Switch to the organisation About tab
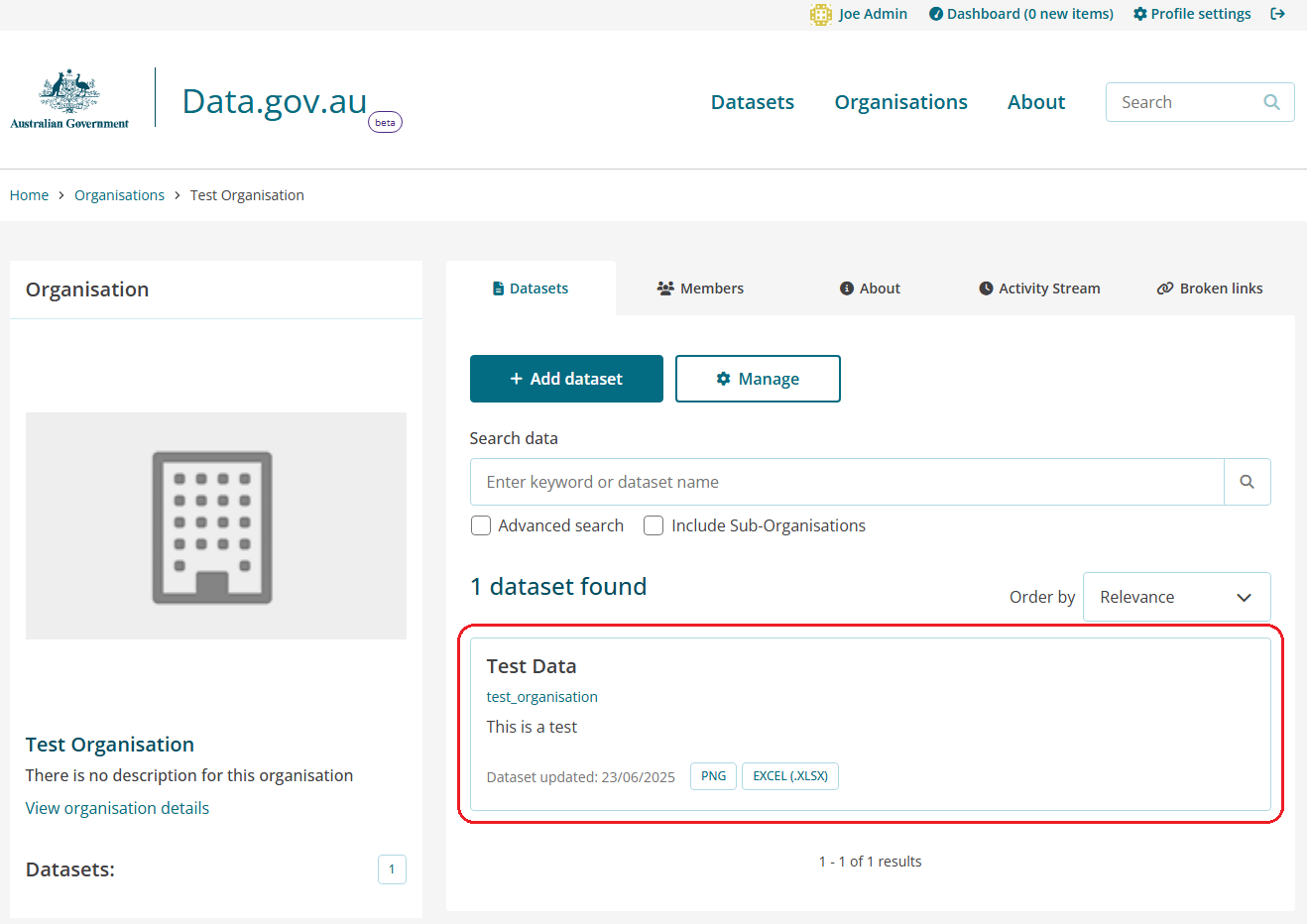Viewport: 1307px width, 924px height. click(870, 289)
